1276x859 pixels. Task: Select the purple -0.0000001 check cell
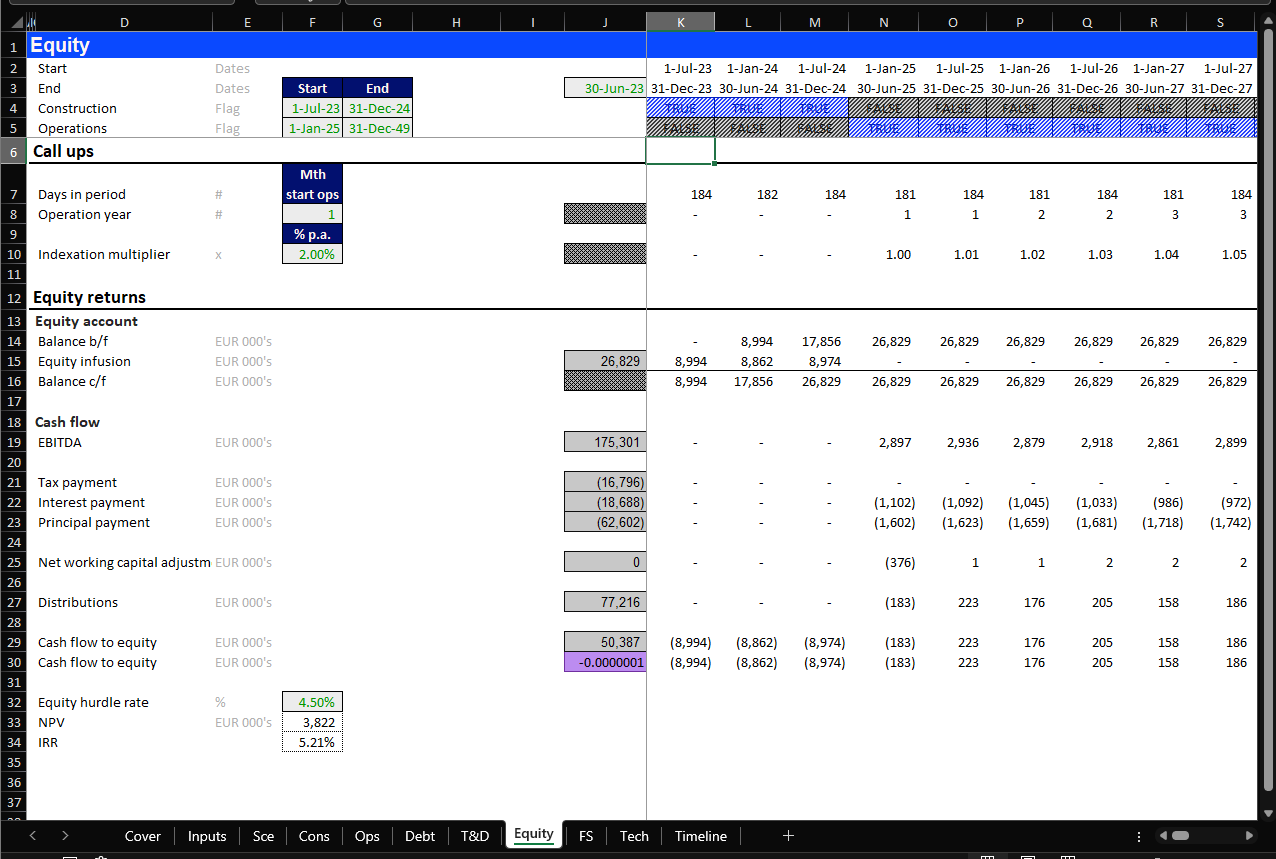pyautogui.click(x=605, y=662)
